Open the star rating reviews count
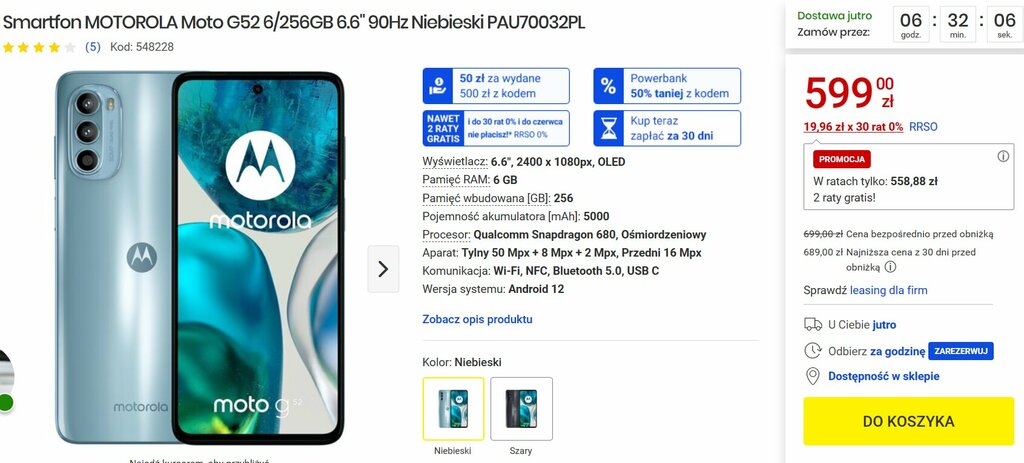 point(93,47)
